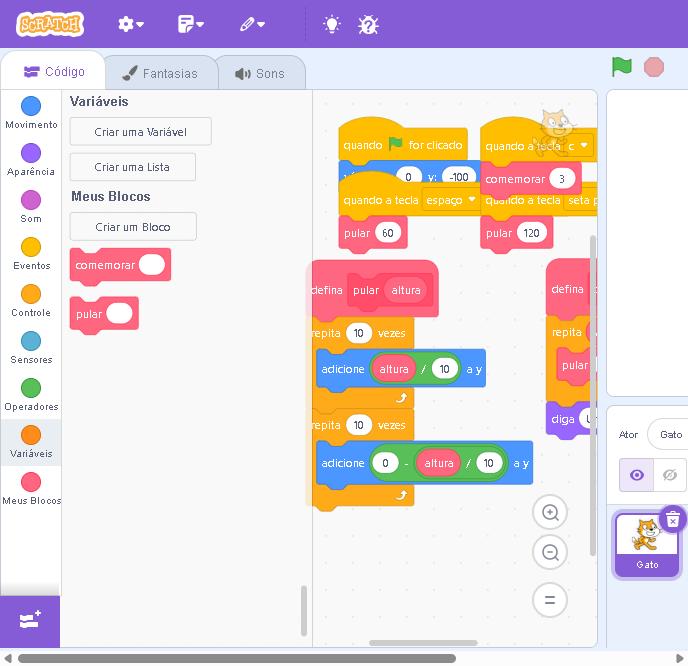This screenshot has width=688, height=666.
Task: Click the value 3 in comemorar block
Action: (x=562, y=179)
